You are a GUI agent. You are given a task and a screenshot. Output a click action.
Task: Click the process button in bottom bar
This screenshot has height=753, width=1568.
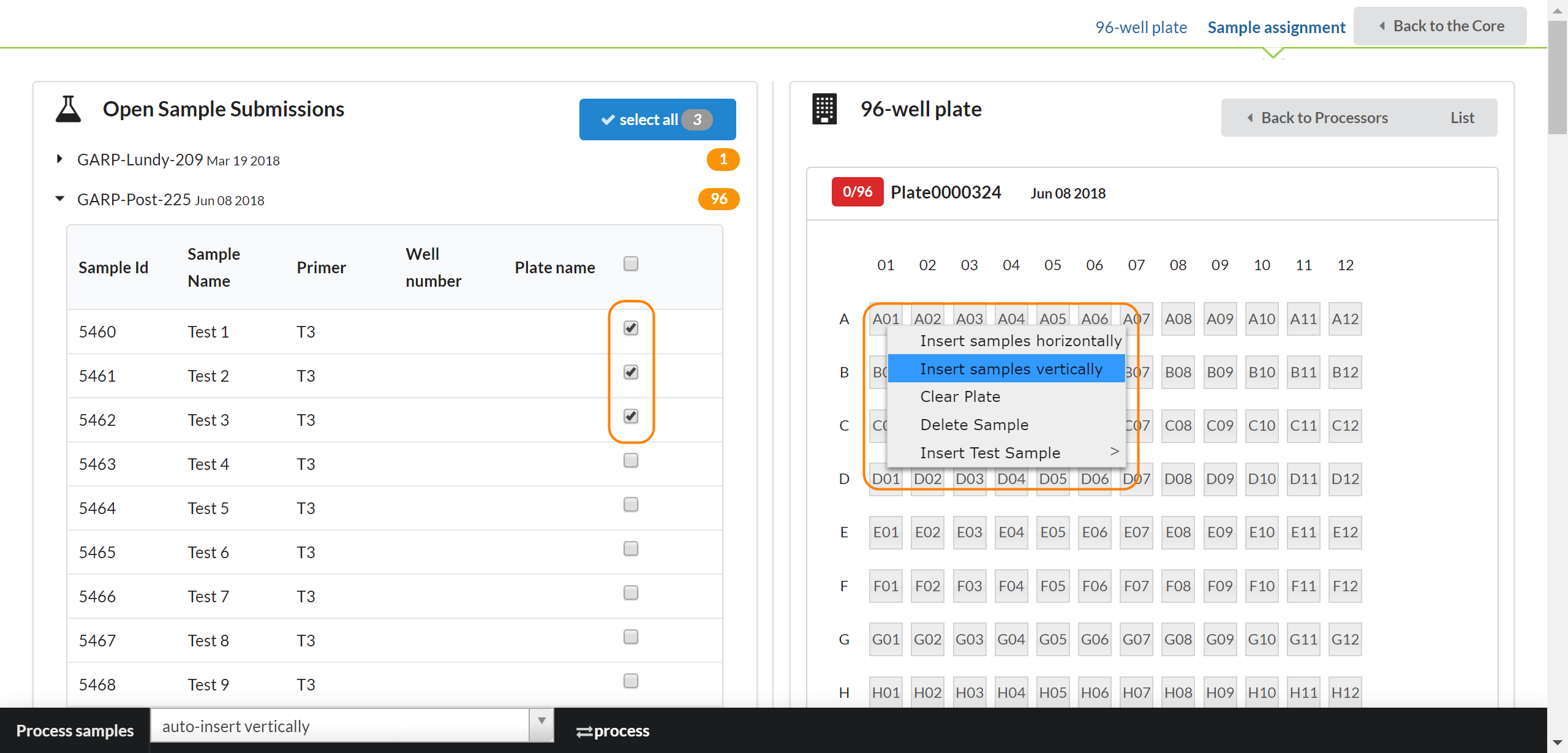(612, 731)
